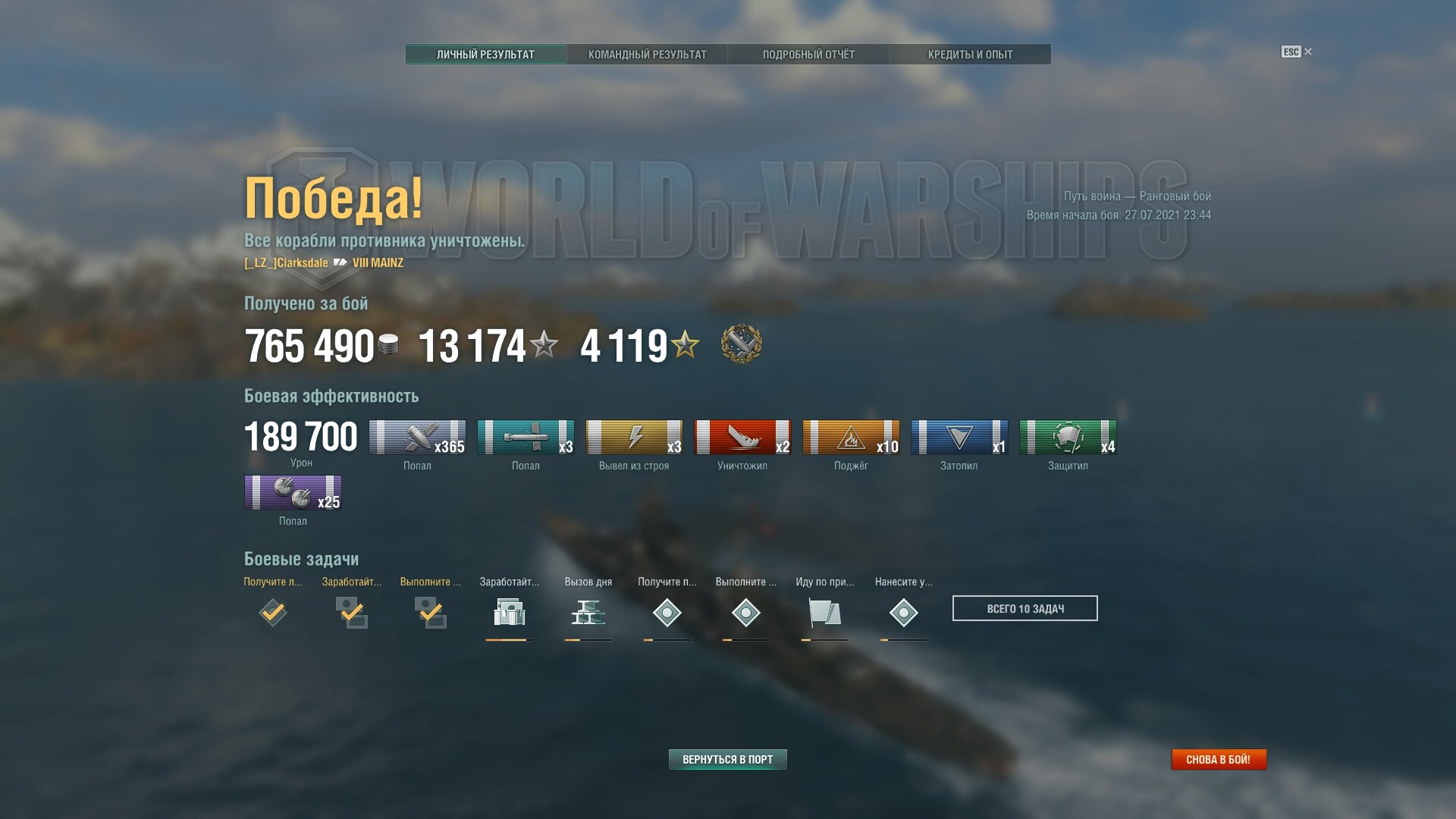The width and height of the screenshot is (1456, 819).
Task: Expand all missions with Всего 10 задач
Action: [x=1025, y=608]
